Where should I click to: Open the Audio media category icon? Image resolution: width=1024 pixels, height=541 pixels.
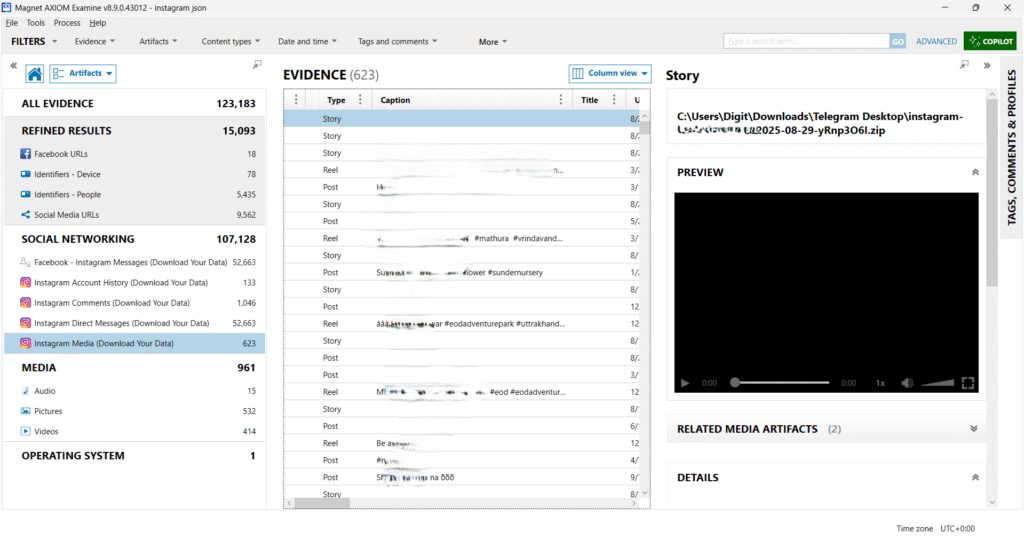point(25,391)
